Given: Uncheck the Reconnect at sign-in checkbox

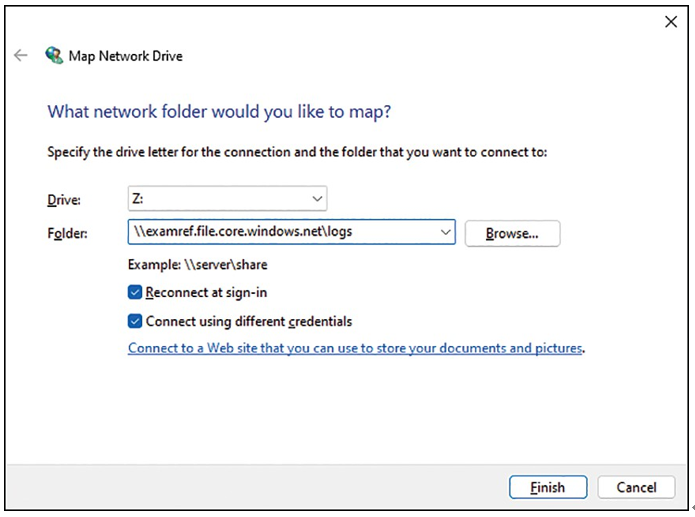Looking at the screenshot, I should coord(135,293).
